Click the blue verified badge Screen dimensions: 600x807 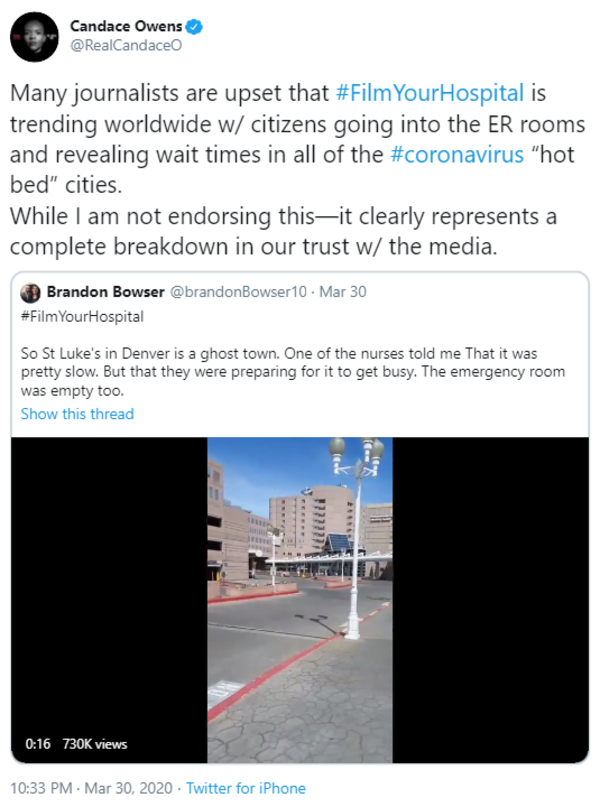pos(194,26)
